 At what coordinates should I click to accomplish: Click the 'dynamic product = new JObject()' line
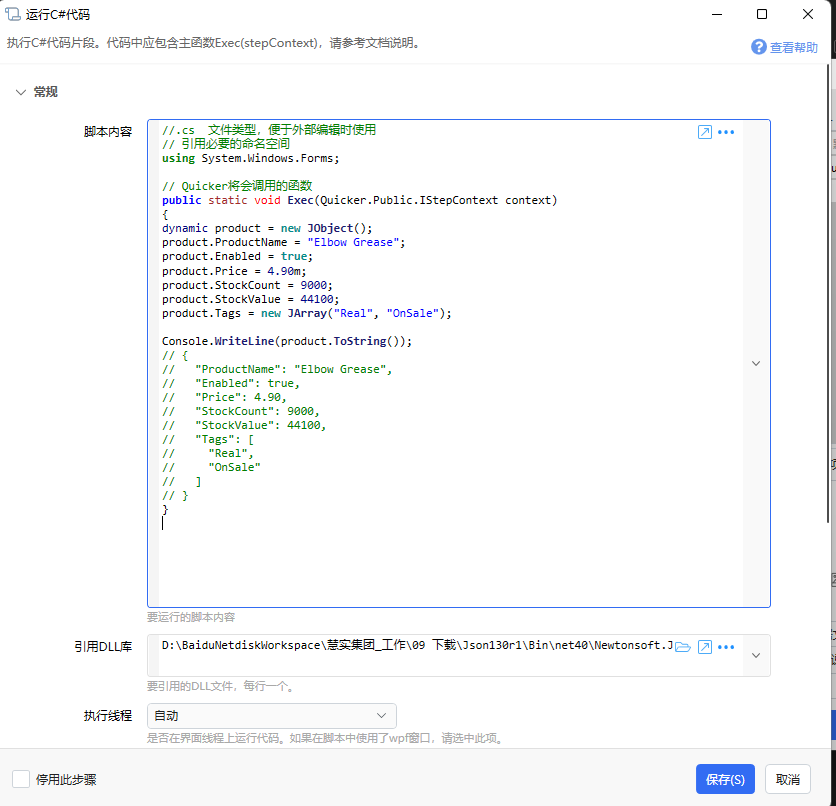click(x=267, y=228)
